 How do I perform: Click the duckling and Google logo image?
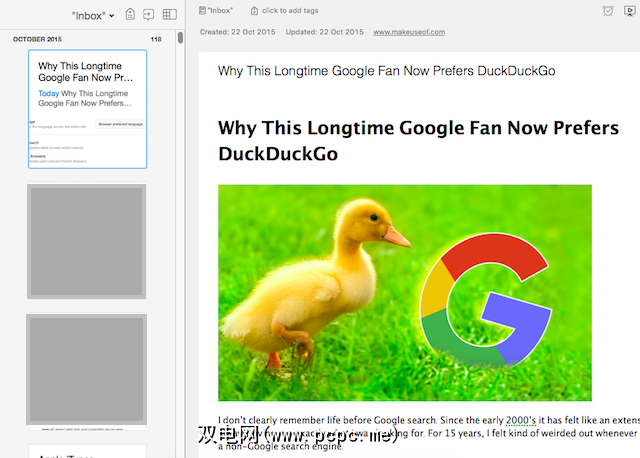405,293
